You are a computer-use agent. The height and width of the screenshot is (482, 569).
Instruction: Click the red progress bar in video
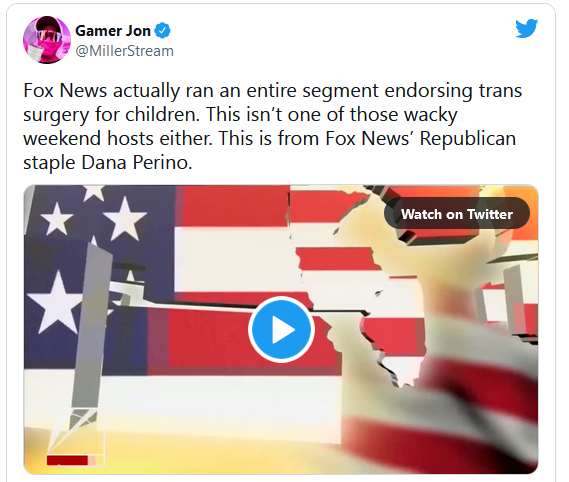click(67, 460)
